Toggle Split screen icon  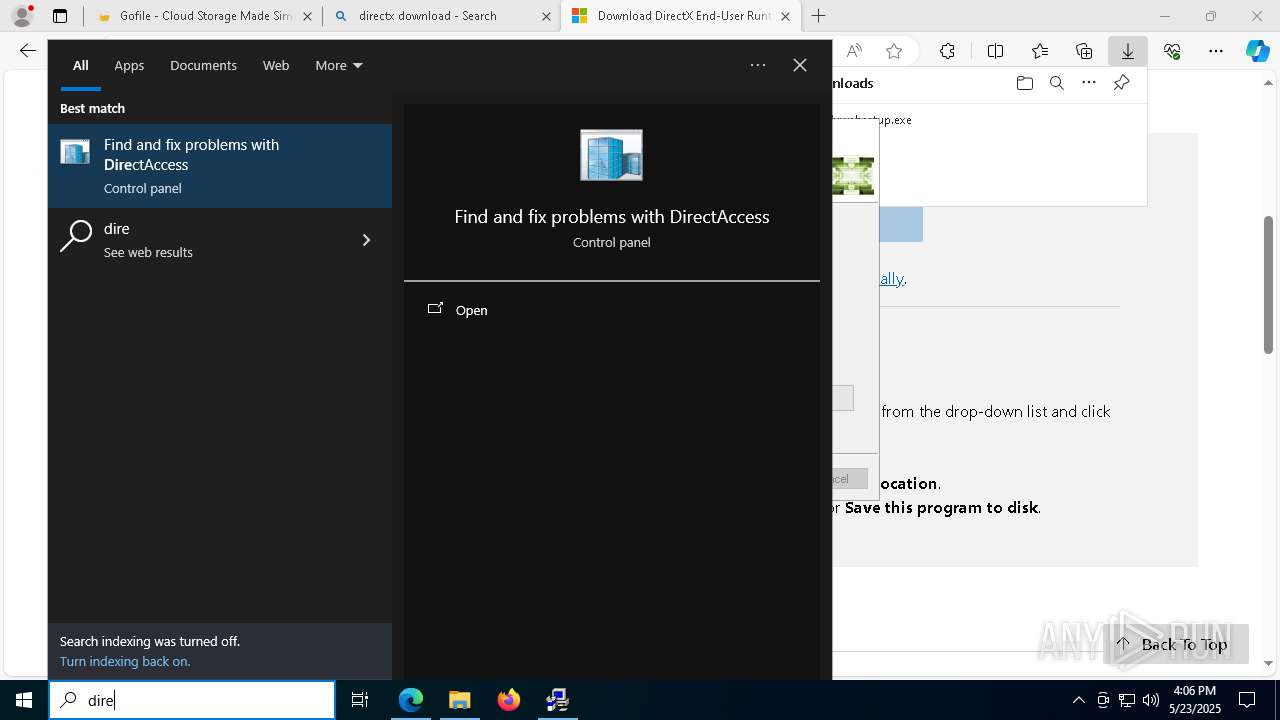[x=995, y=51]
